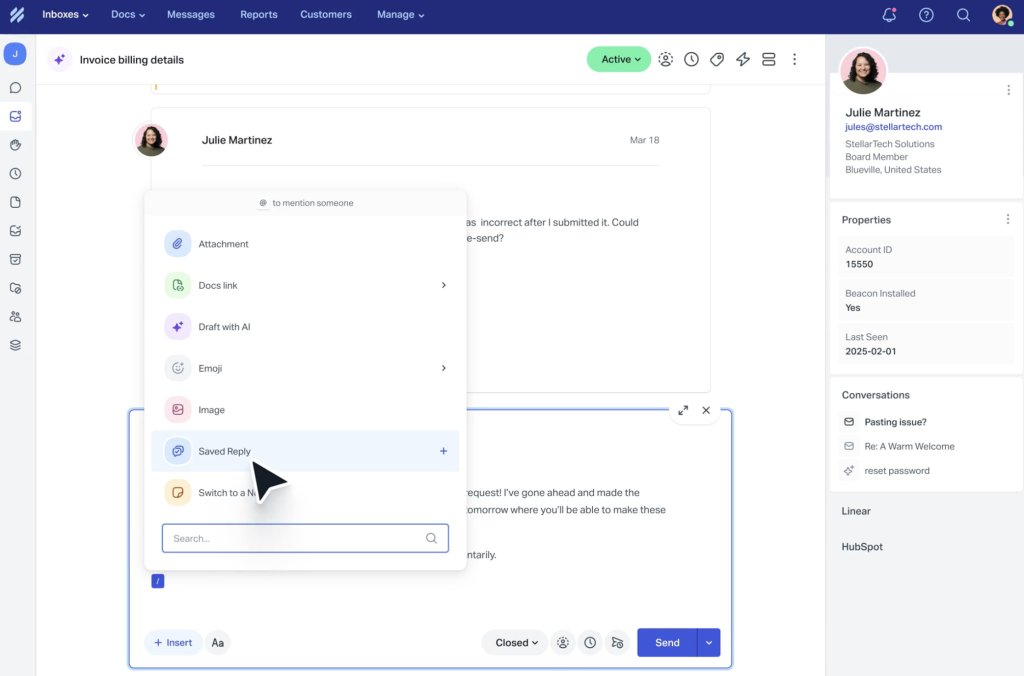Open custom fields with the stacked rows icon

(x=769, y=59)
